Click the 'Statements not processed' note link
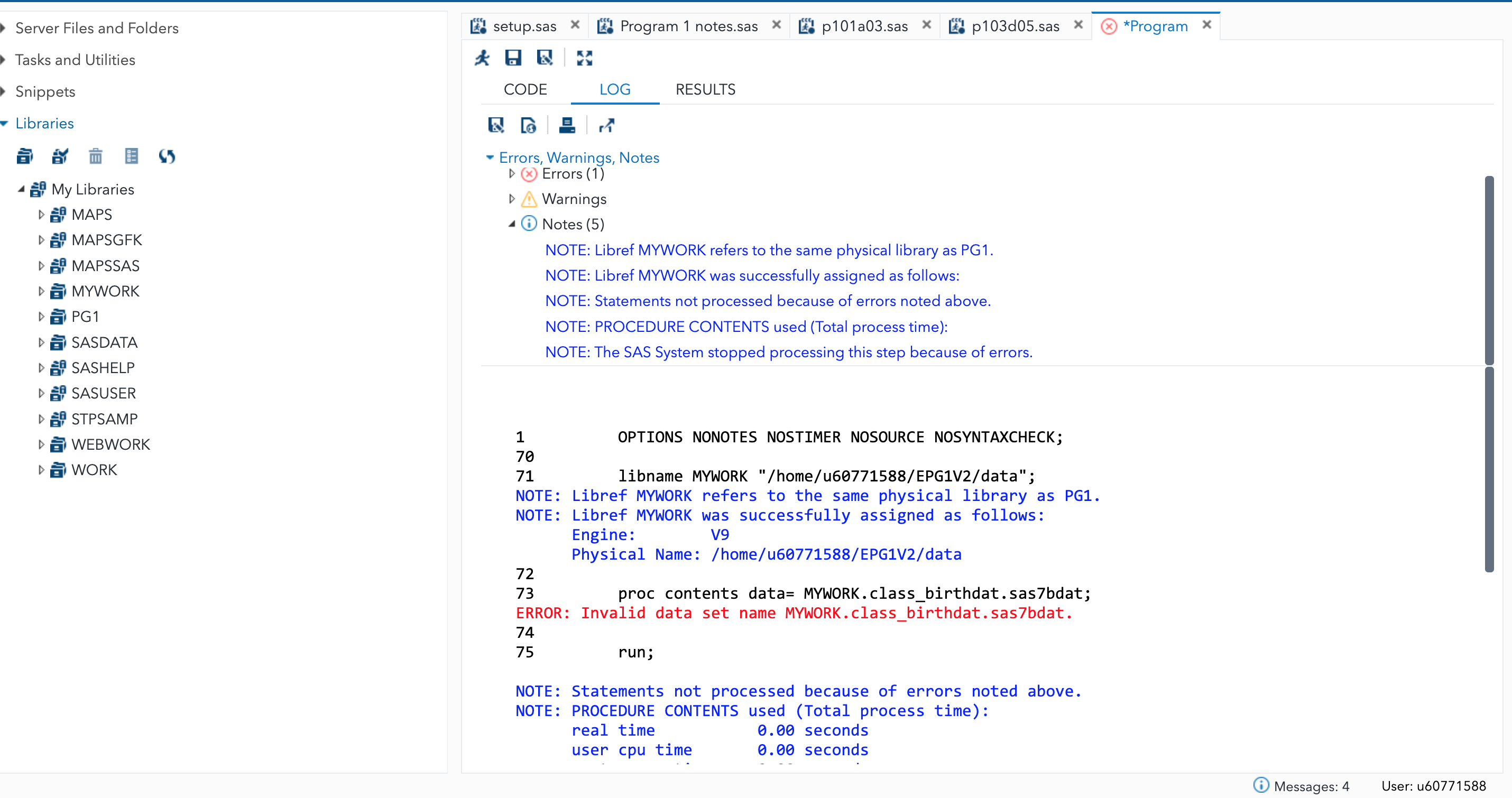 [x=767, y=301]
